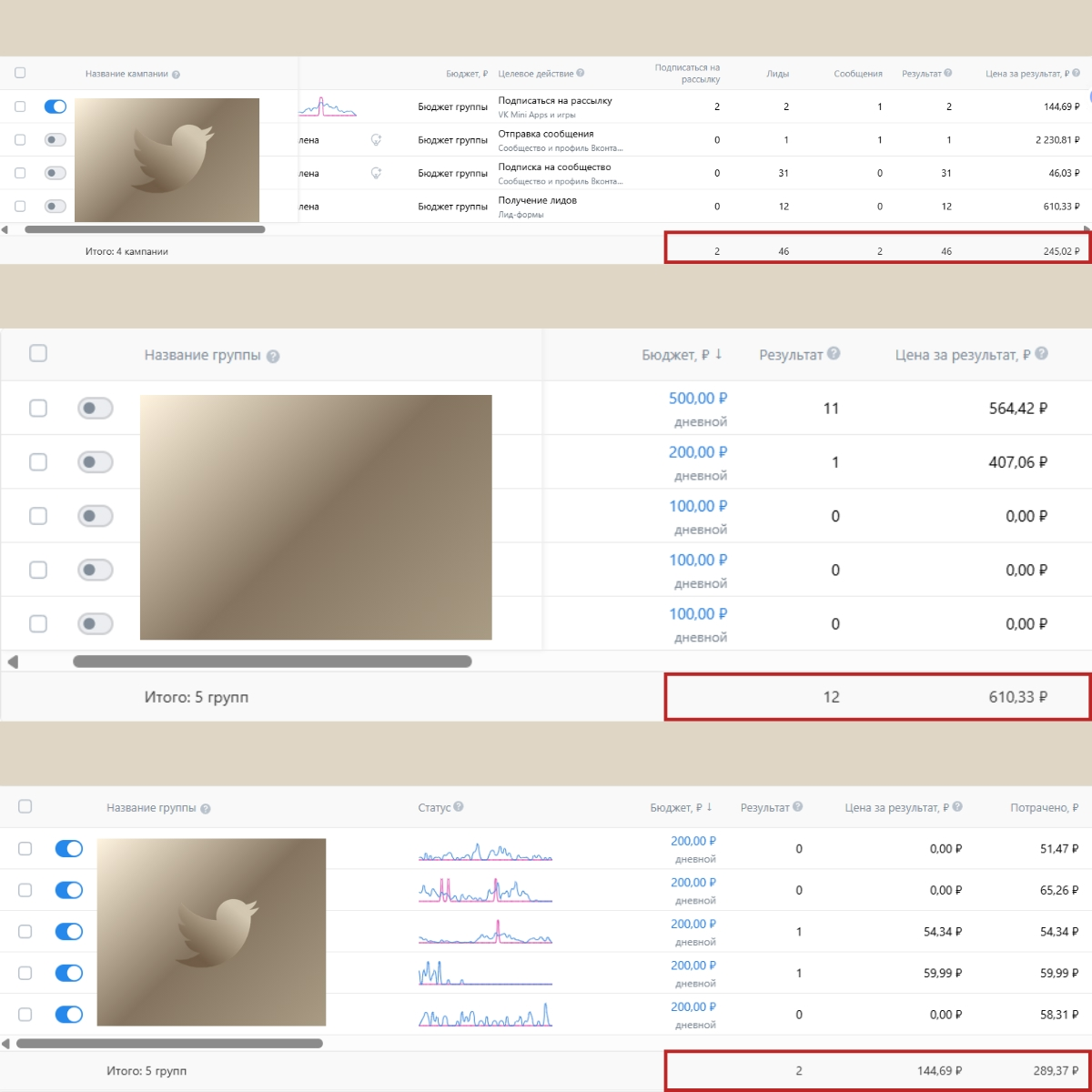
Task: Enable toggle for group with 500,00 ₽ budget
Action: [96, 408]
